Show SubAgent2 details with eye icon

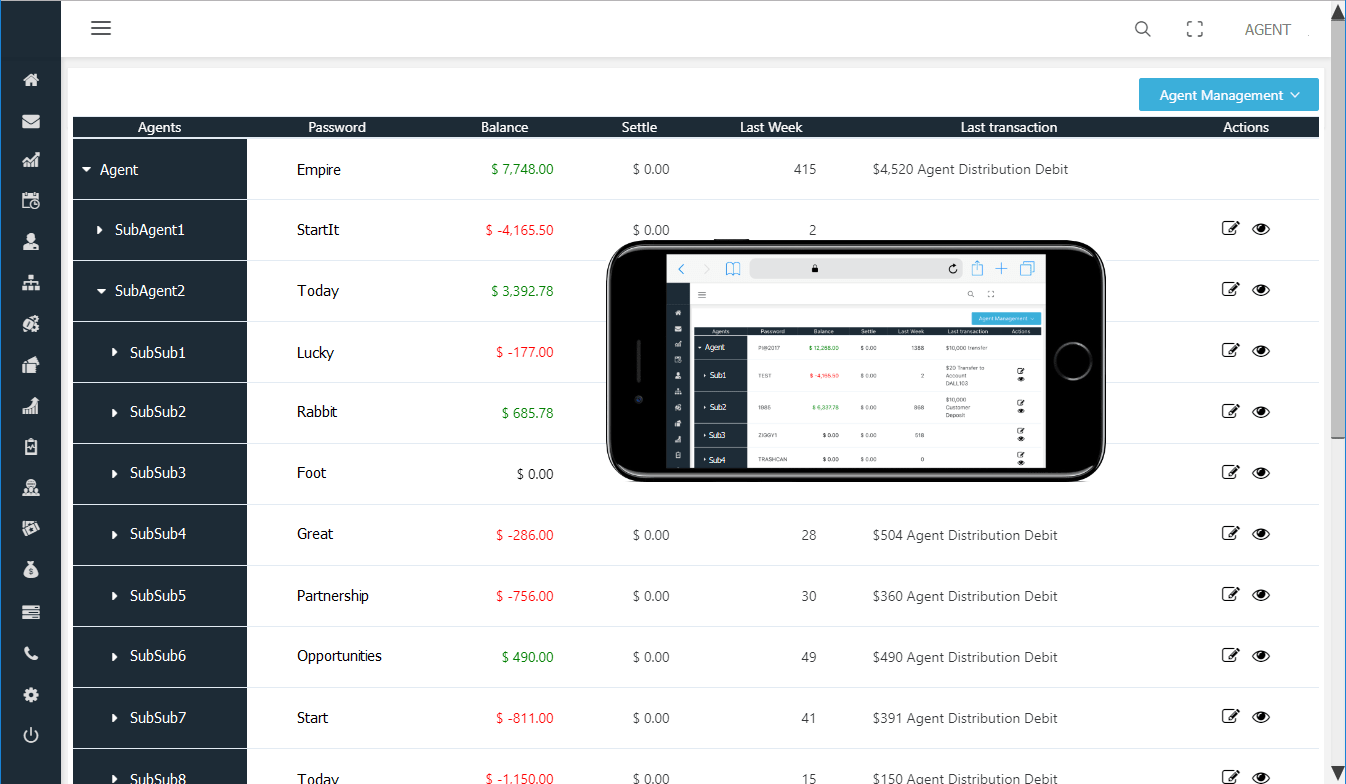[1261, 290]
